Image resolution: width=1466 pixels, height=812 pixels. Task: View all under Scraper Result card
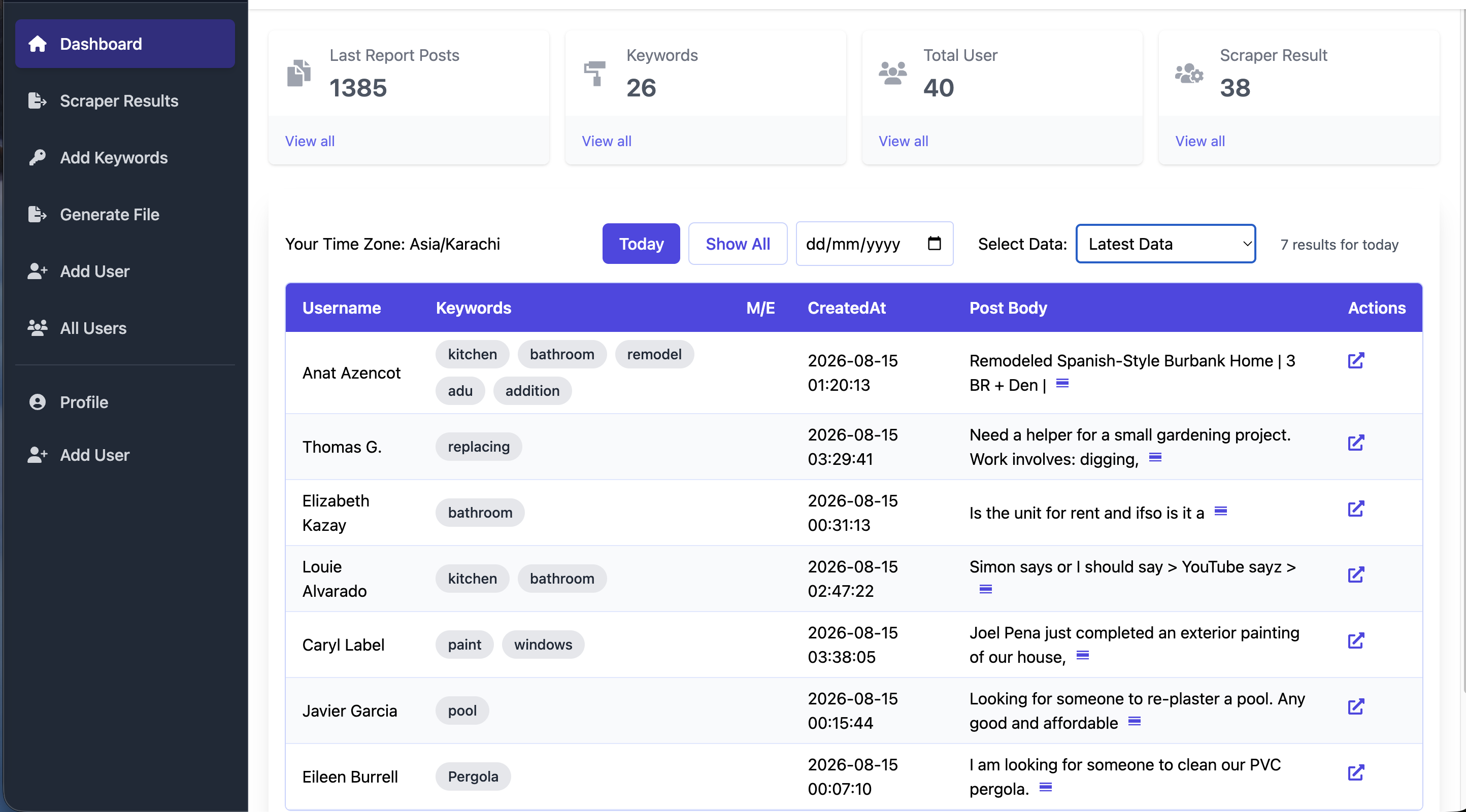(1200, 141)
